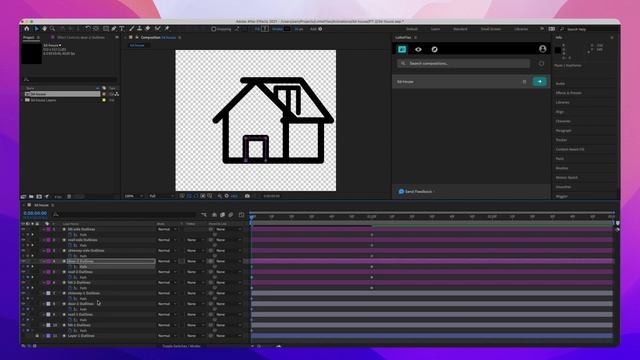Image resolution: width=640 pixels, height=360 pixels.
Task: Select the Selection (arrow) tool
Action: 36,29
